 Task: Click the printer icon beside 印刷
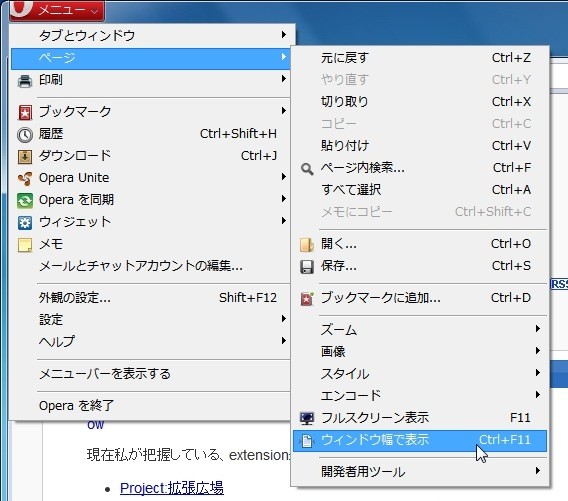tap(25, 81)
